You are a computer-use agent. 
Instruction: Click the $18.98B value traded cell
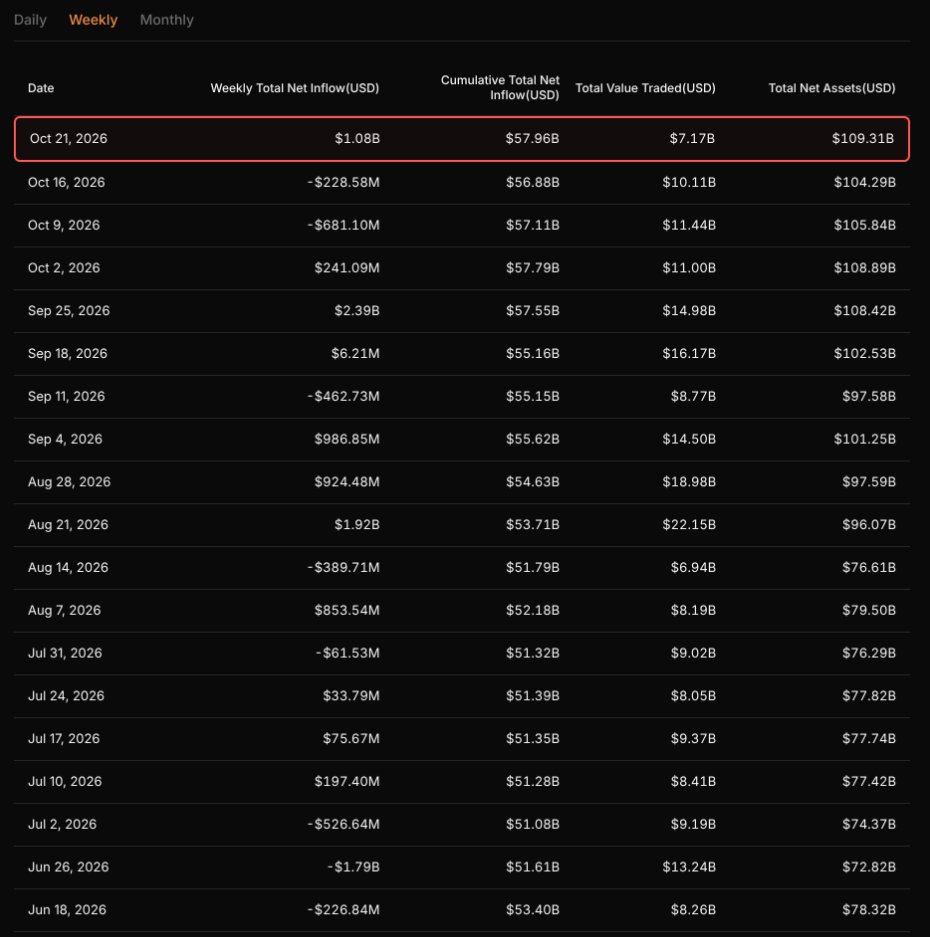[689, 482]
